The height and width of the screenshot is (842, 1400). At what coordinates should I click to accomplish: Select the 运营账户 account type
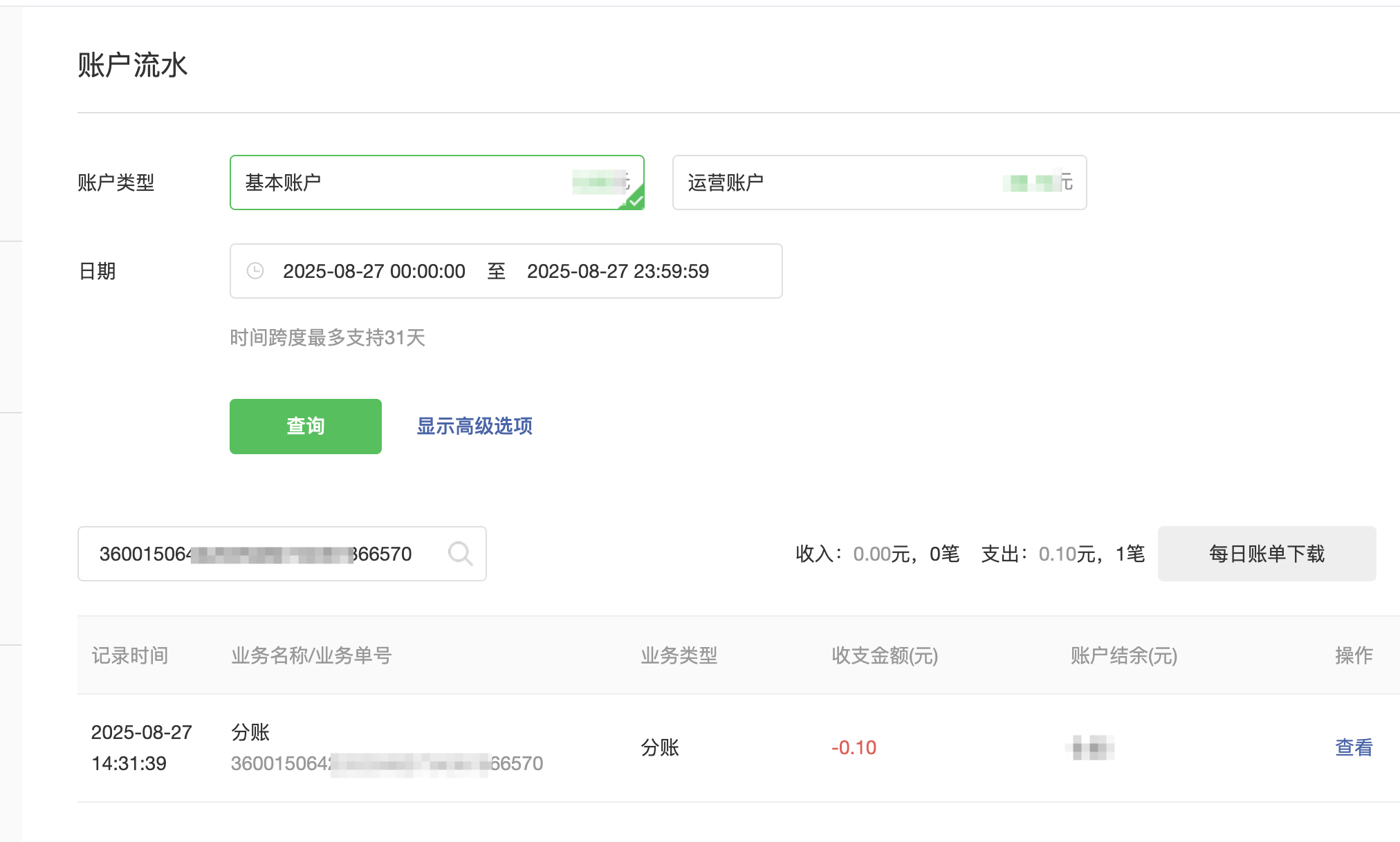(x=878, y=183)
